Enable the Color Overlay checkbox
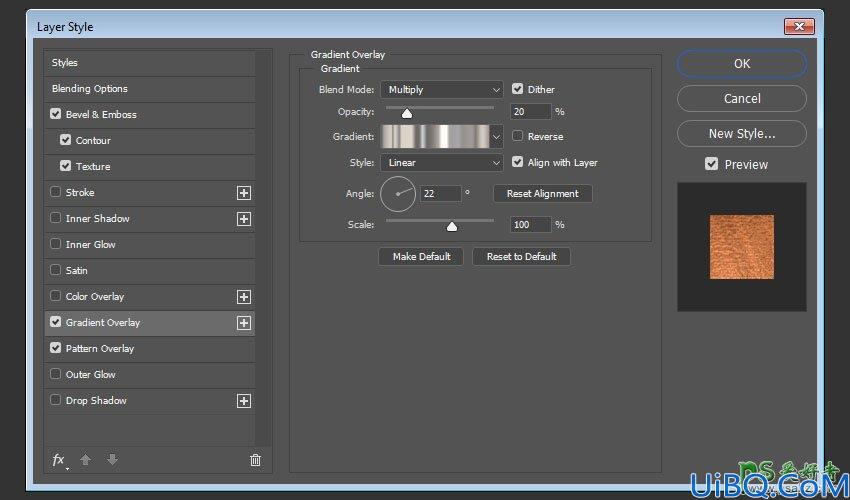Screen dimensions: 850x500 [x=55, y=296]
